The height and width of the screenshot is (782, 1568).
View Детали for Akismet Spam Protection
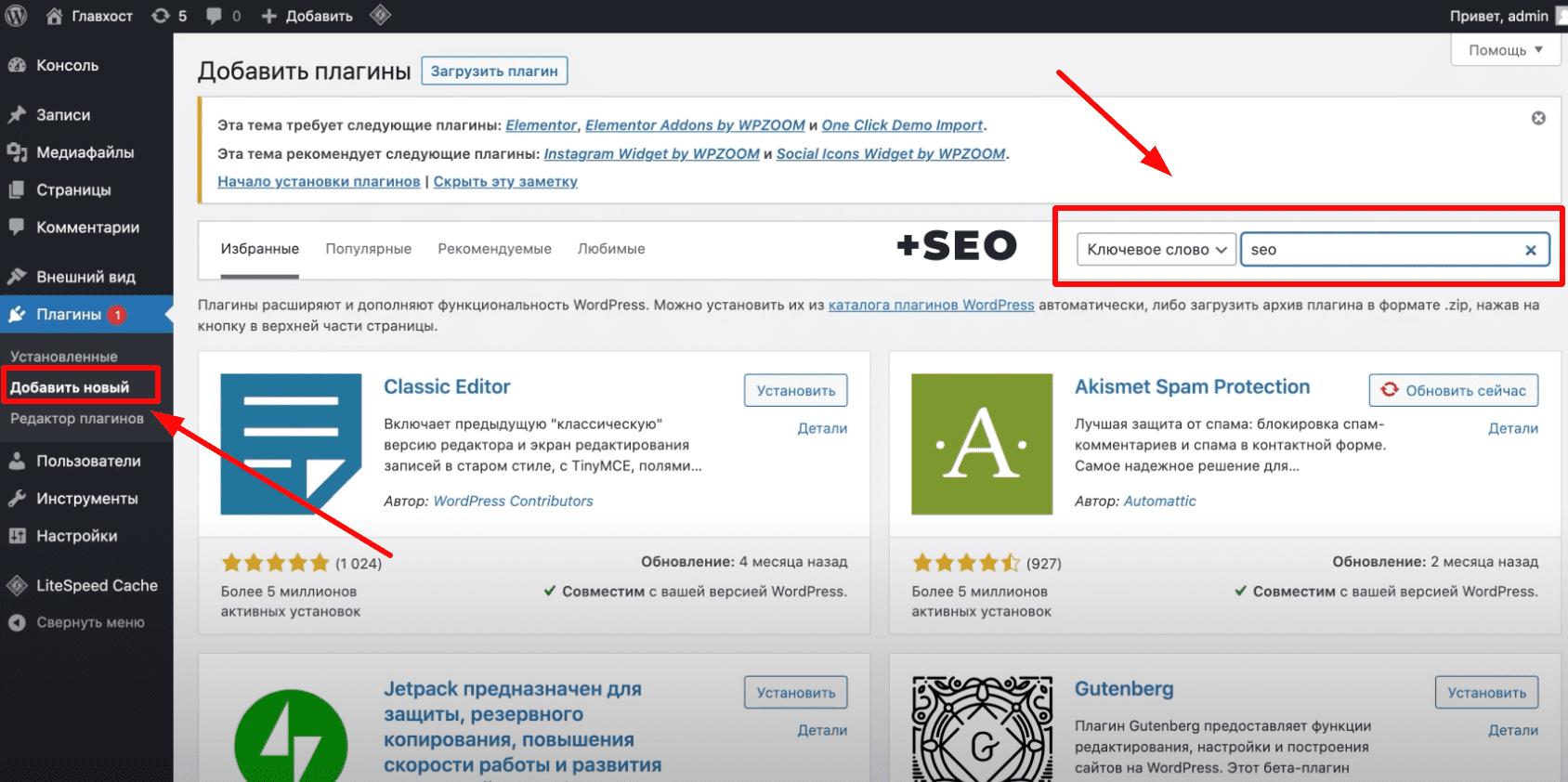(1513, 429)
